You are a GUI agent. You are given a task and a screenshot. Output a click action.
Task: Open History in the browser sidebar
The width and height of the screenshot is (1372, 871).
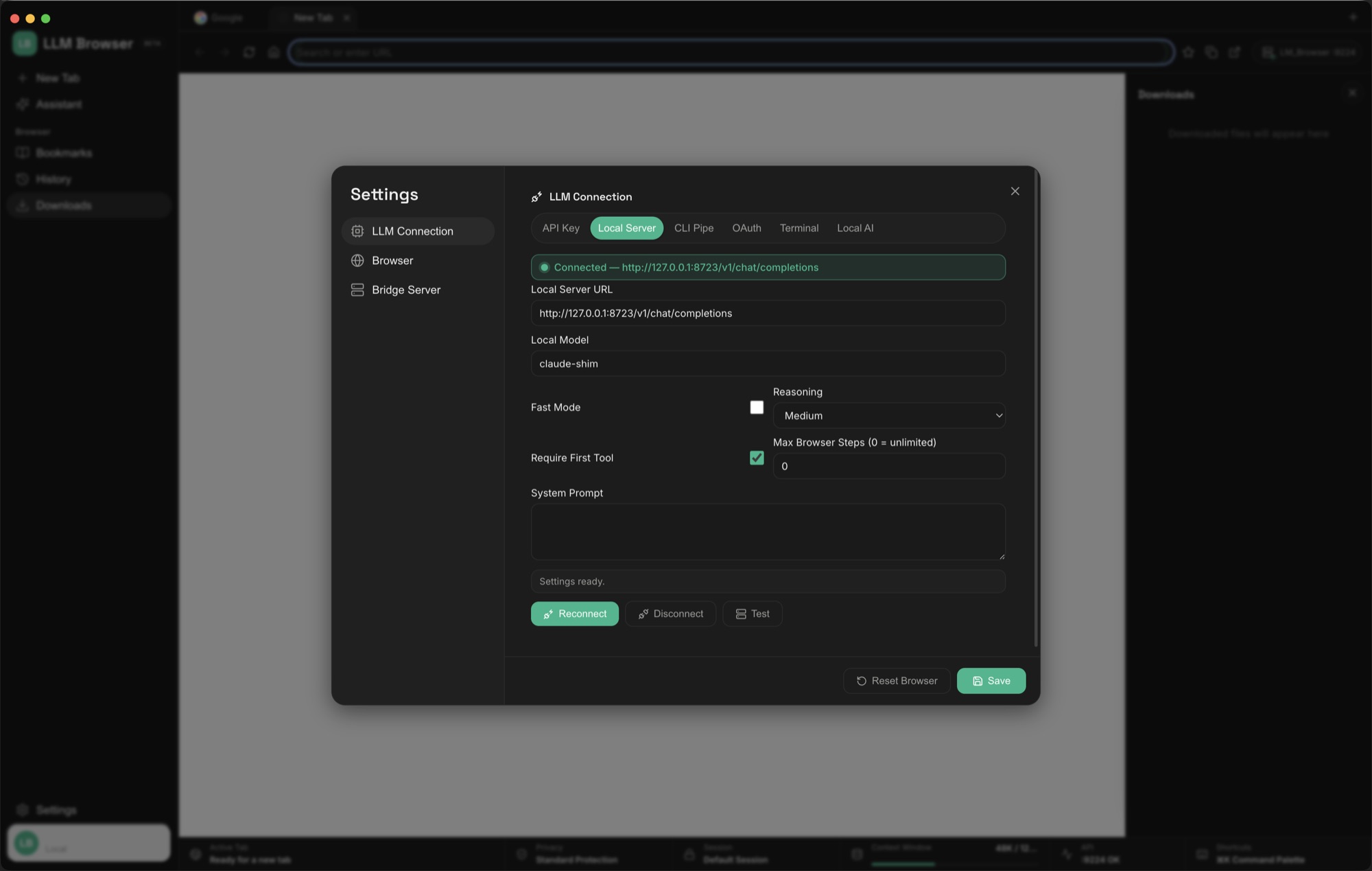point(88,179)
